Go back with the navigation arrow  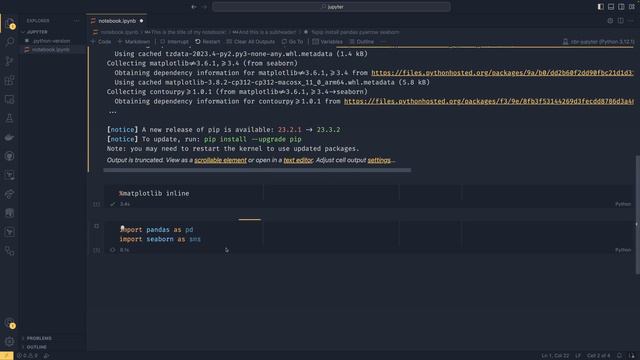pos(193,7)
